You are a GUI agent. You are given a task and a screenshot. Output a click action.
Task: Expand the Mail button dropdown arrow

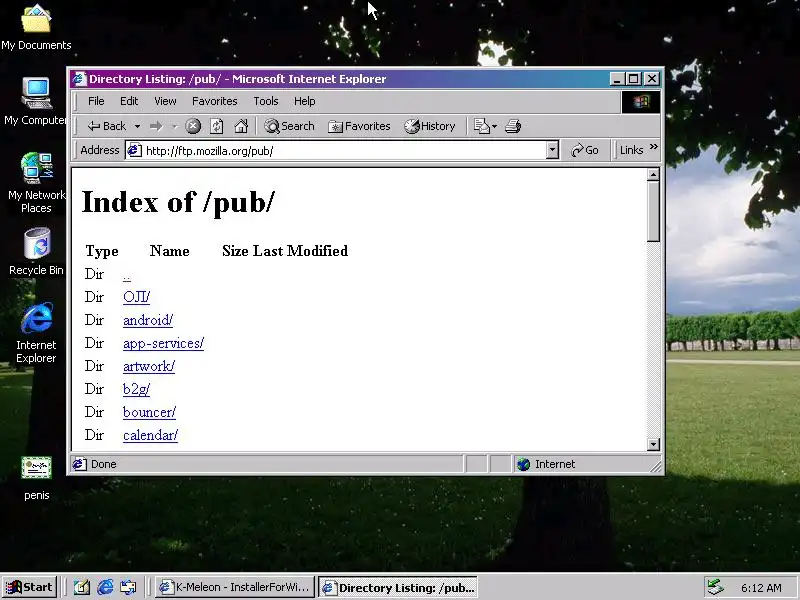click(x=494, y=126)
